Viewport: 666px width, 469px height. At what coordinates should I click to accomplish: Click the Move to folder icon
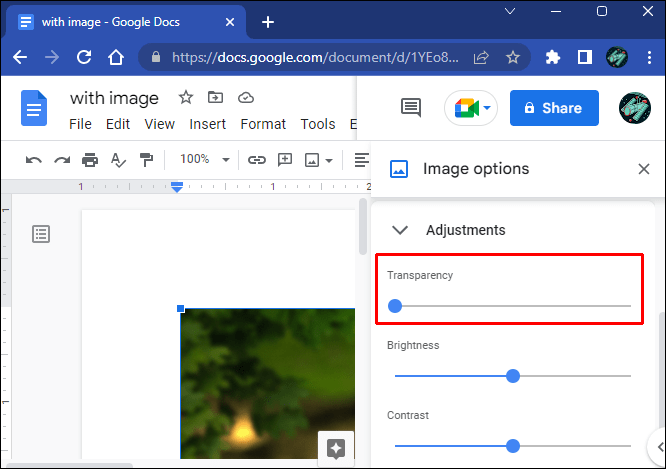(x=215, y=98)
